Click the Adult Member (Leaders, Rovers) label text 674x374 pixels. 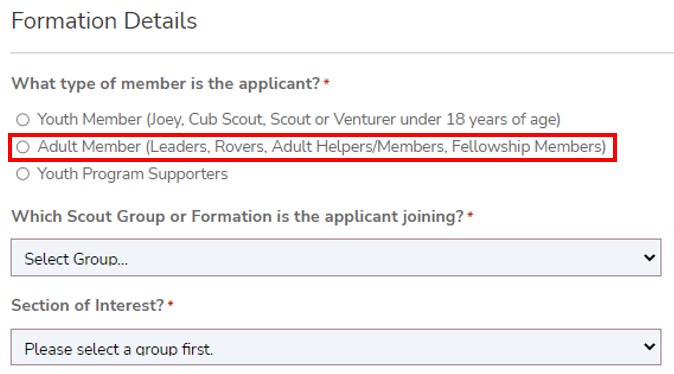322,147
